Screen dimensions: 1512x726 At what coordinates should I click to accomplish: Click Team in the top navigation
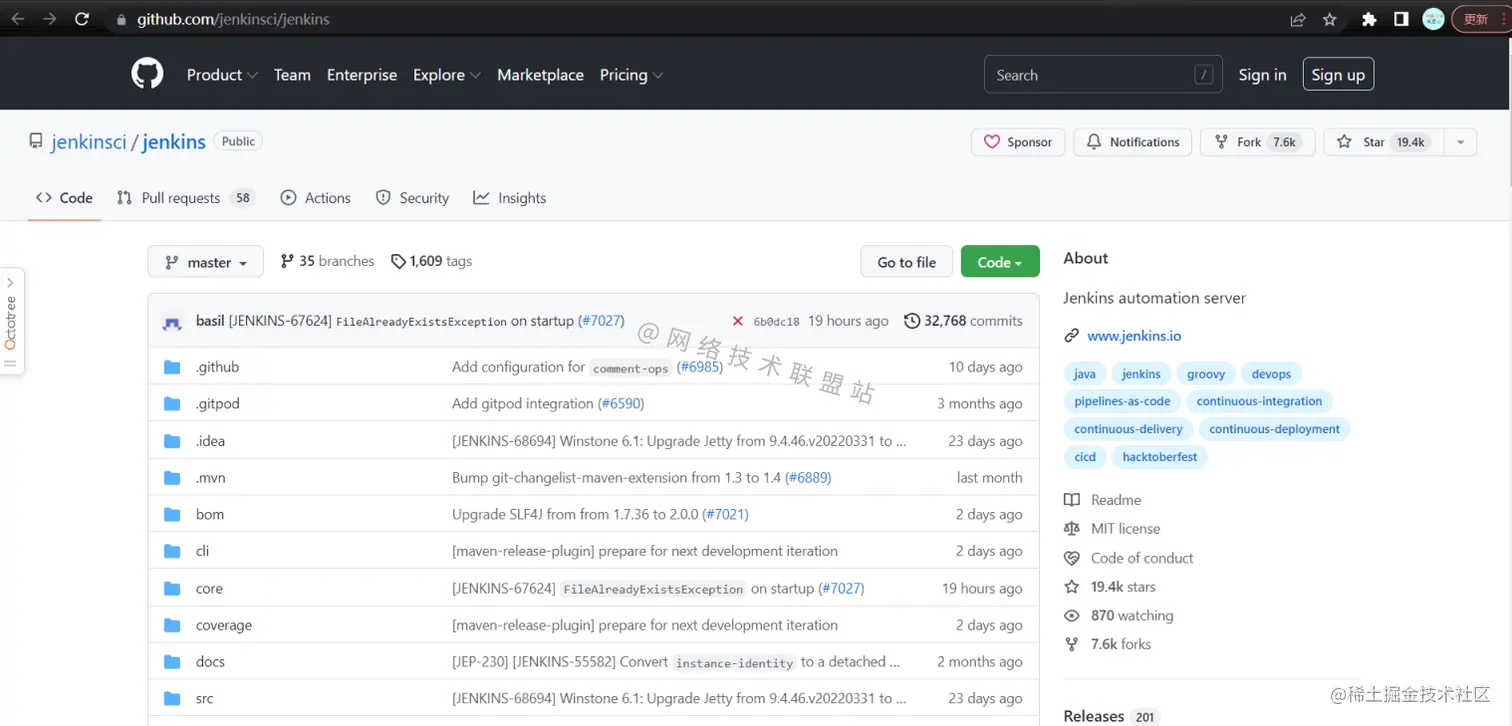pyautogui.click(x=292, y=75)
